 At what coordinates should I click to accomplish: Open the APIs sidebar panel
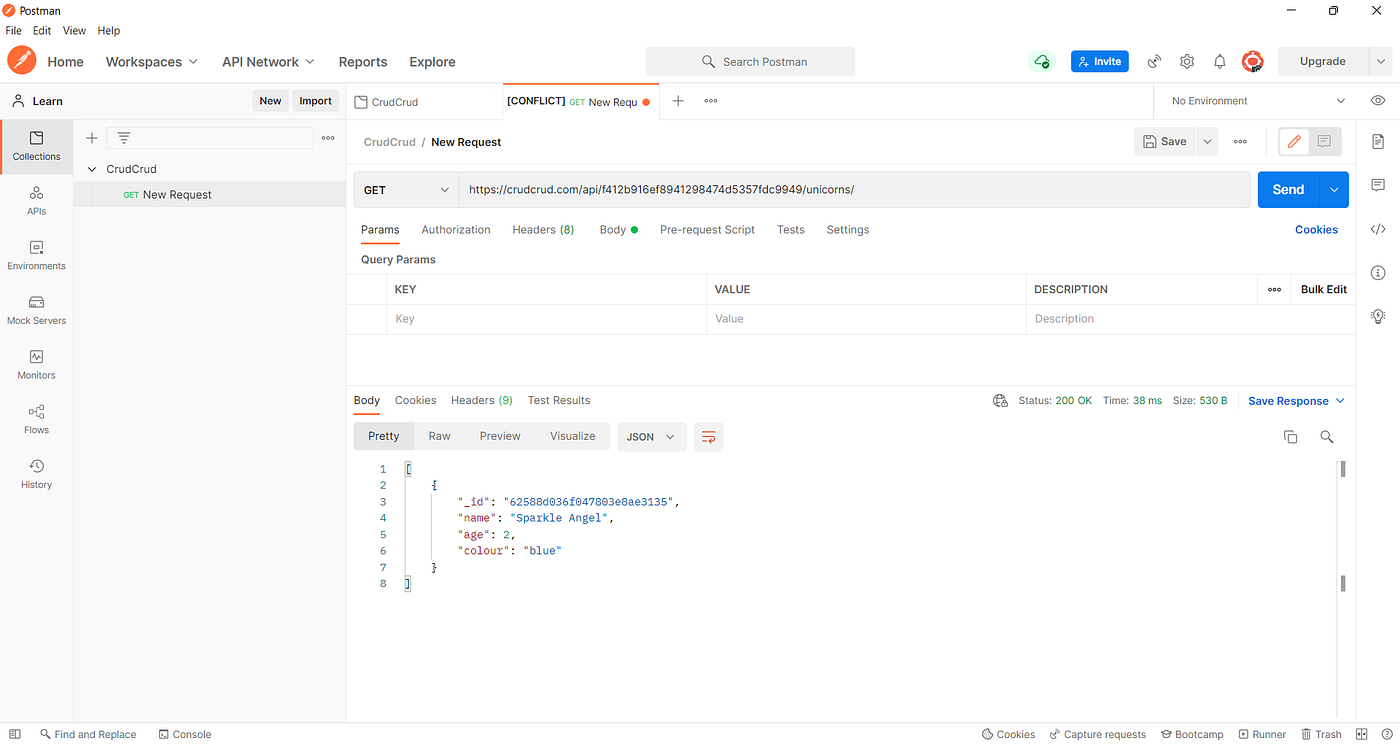(36, 202)
